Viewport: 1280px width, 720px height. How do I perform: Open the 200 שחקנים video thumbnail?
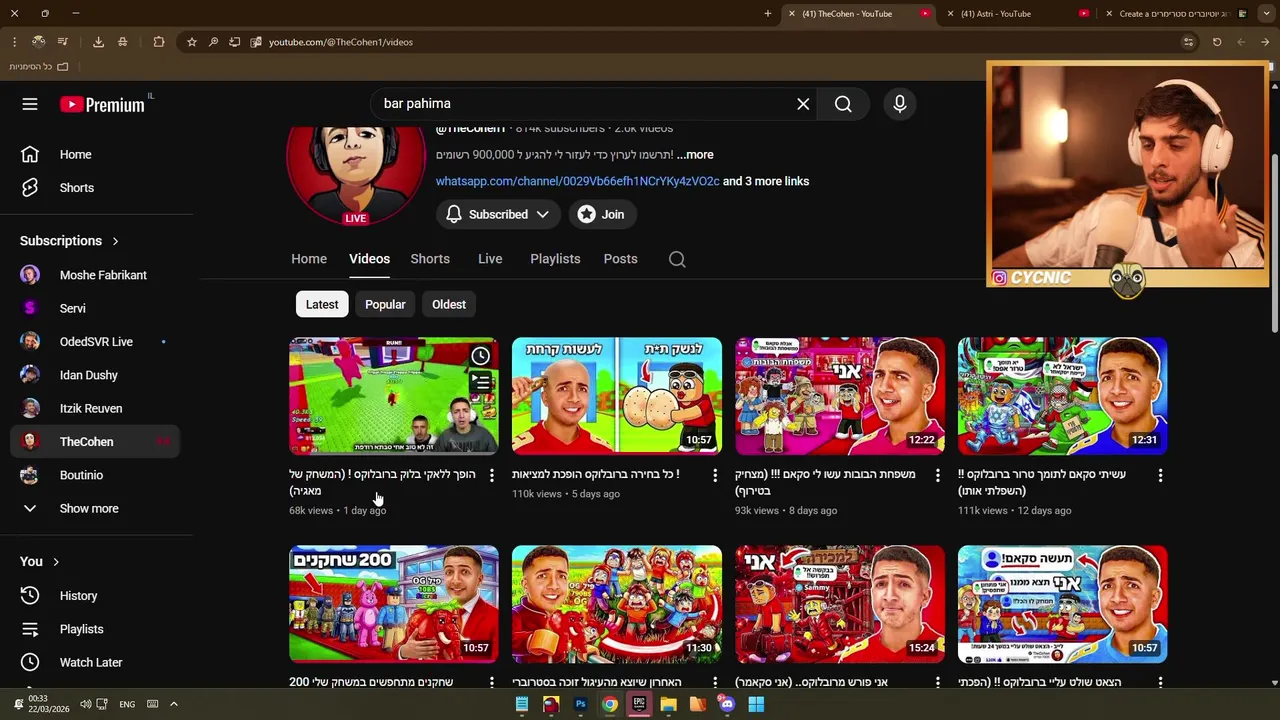click(393, 604)
